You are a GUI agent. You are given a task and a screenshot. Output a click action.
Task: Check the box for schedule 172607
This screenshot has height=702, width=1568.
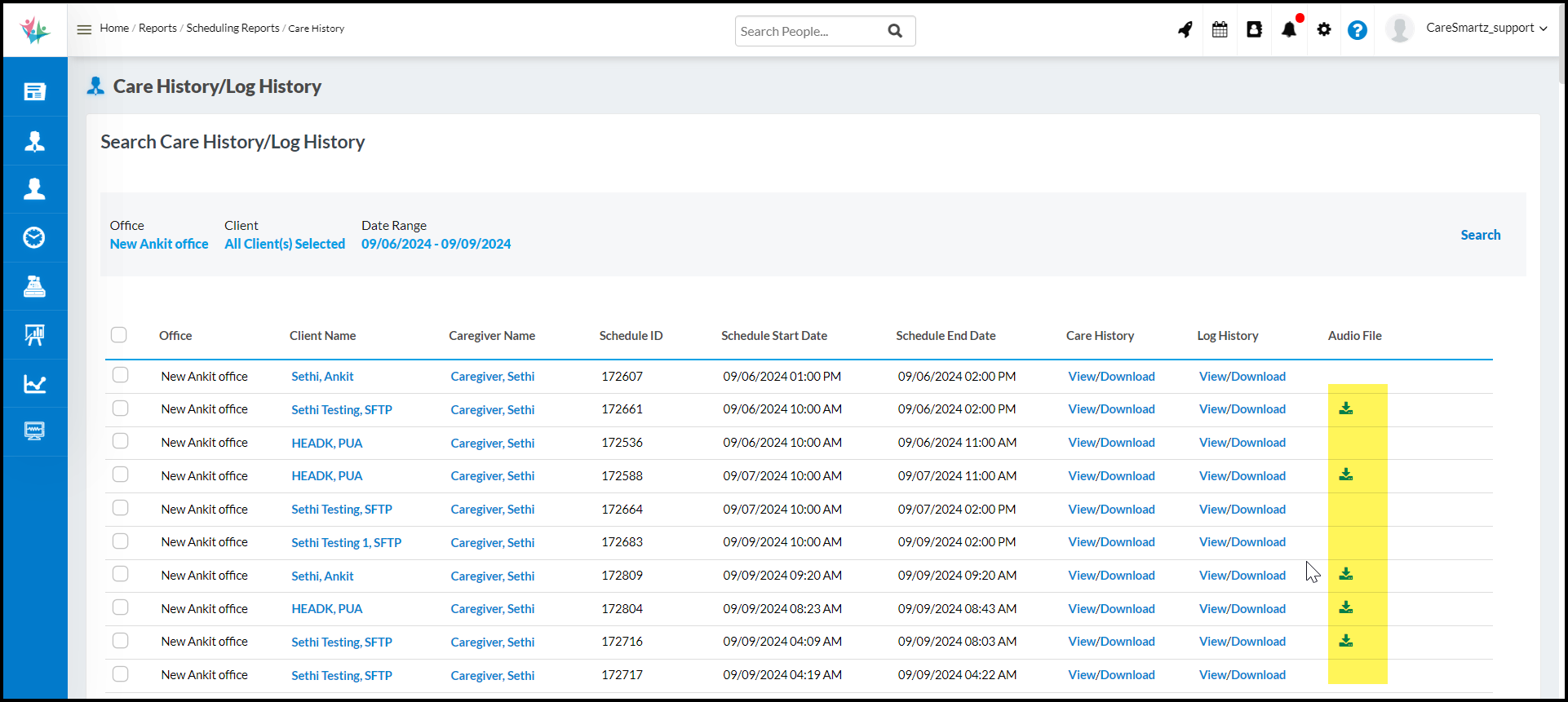(121, 375)
